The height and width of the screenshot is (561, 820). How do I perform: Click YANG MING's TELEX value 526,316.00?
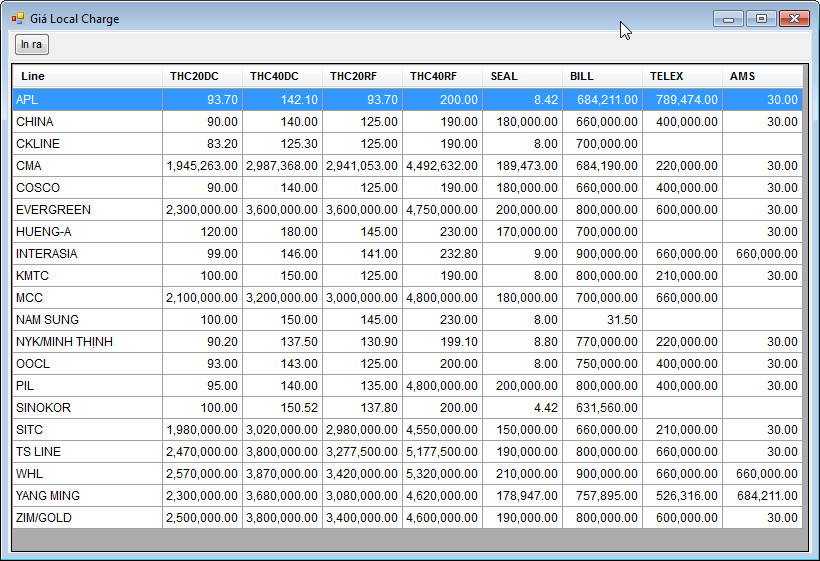pyautogui.click(x=682, y=496)
